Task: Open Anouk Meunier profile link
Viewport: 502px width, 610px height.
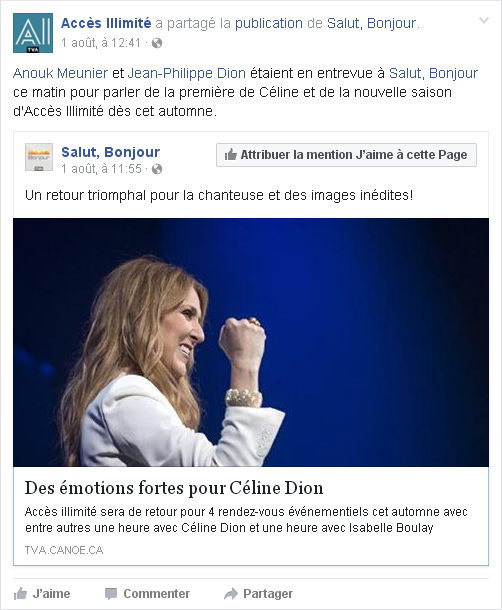Action: coord(60,73)
